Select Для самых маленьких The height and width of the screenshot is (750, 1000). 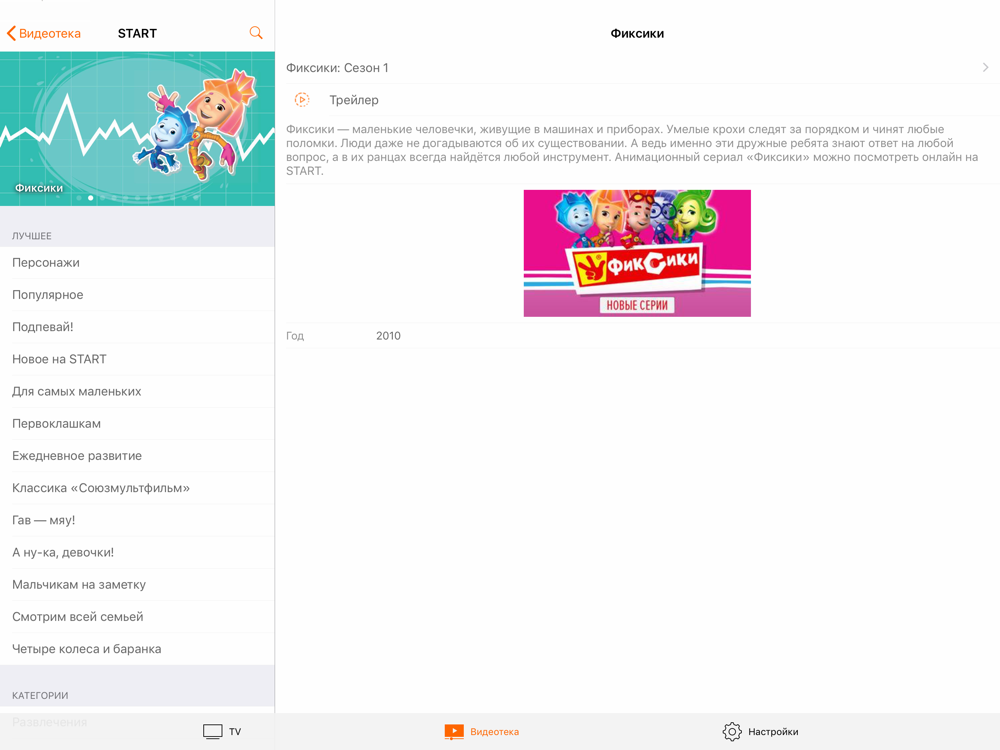tap(137, 392)
